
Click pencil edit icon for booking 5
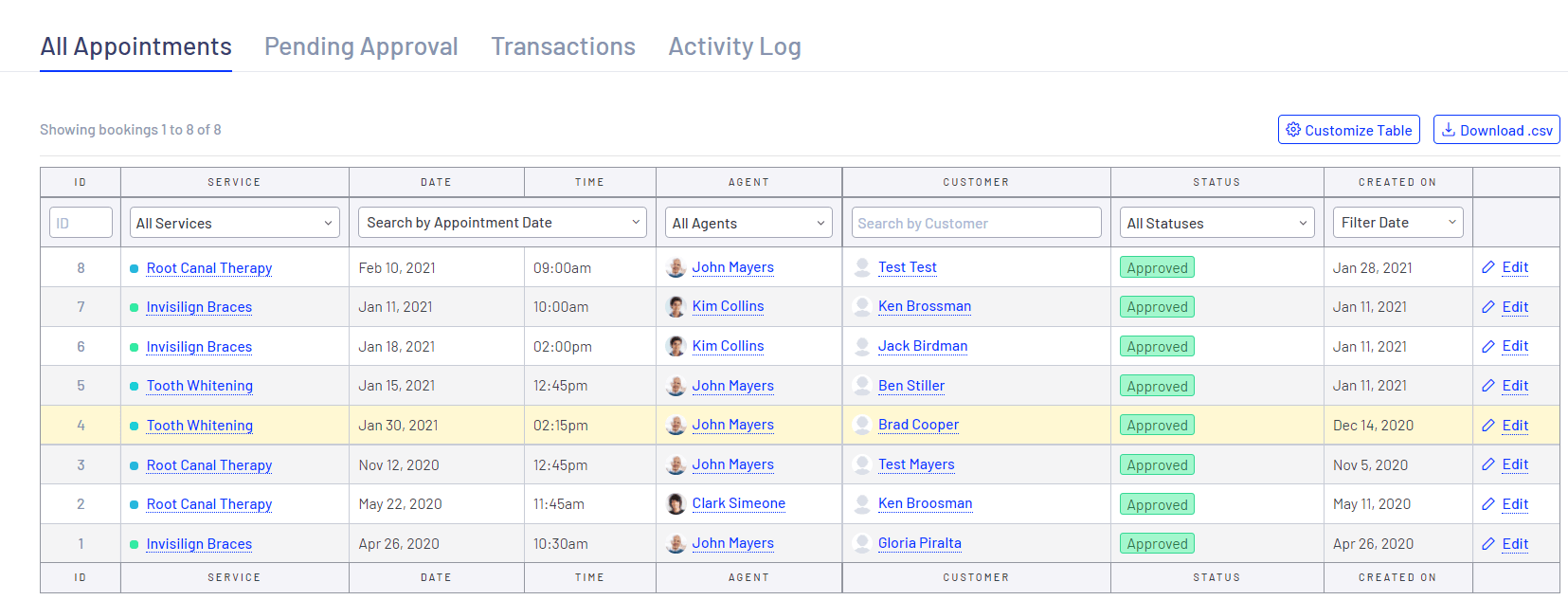(x=1488, y=386)
